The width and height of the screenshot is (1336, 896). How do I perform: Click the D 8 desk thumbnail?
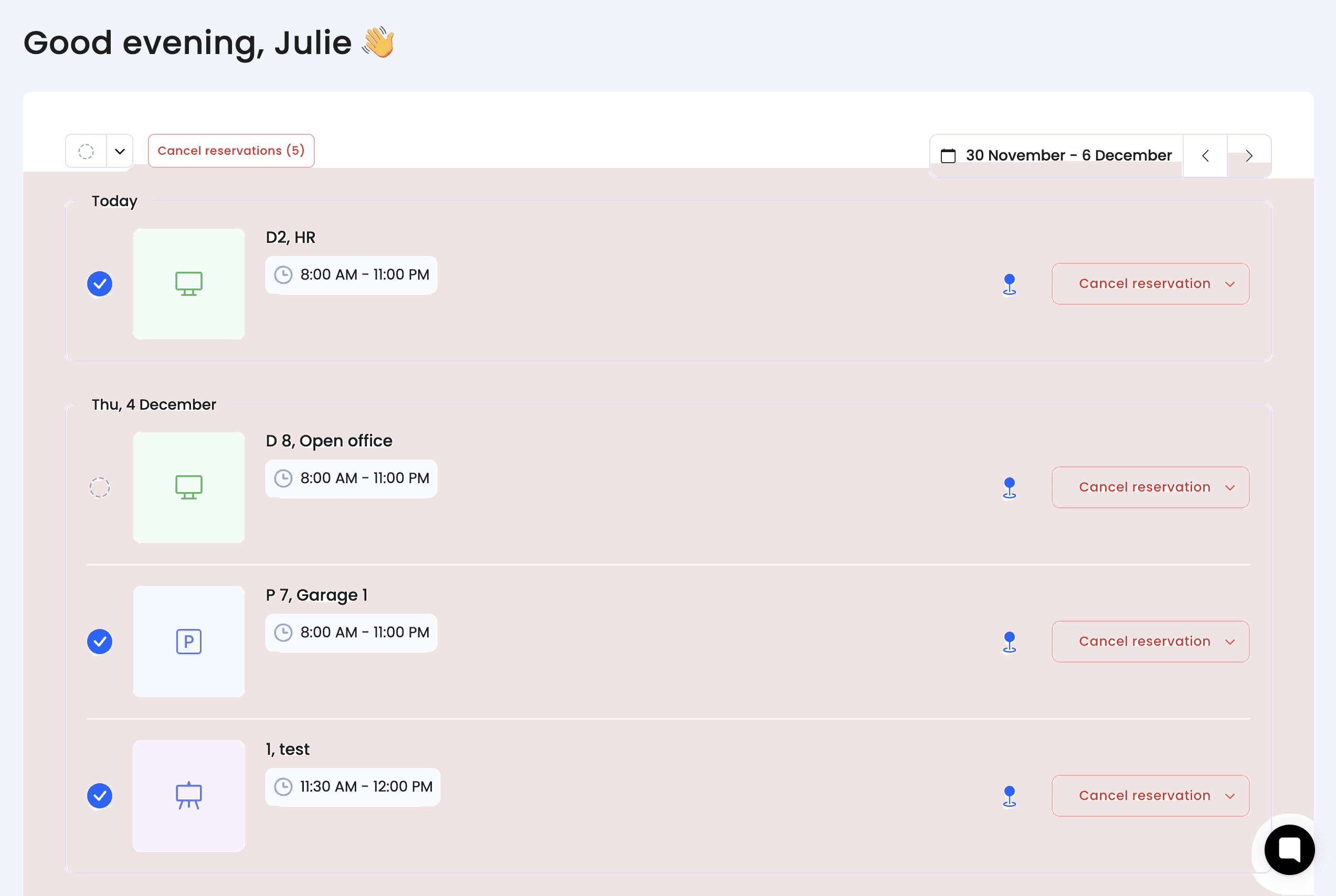click(x=188, y=487)
